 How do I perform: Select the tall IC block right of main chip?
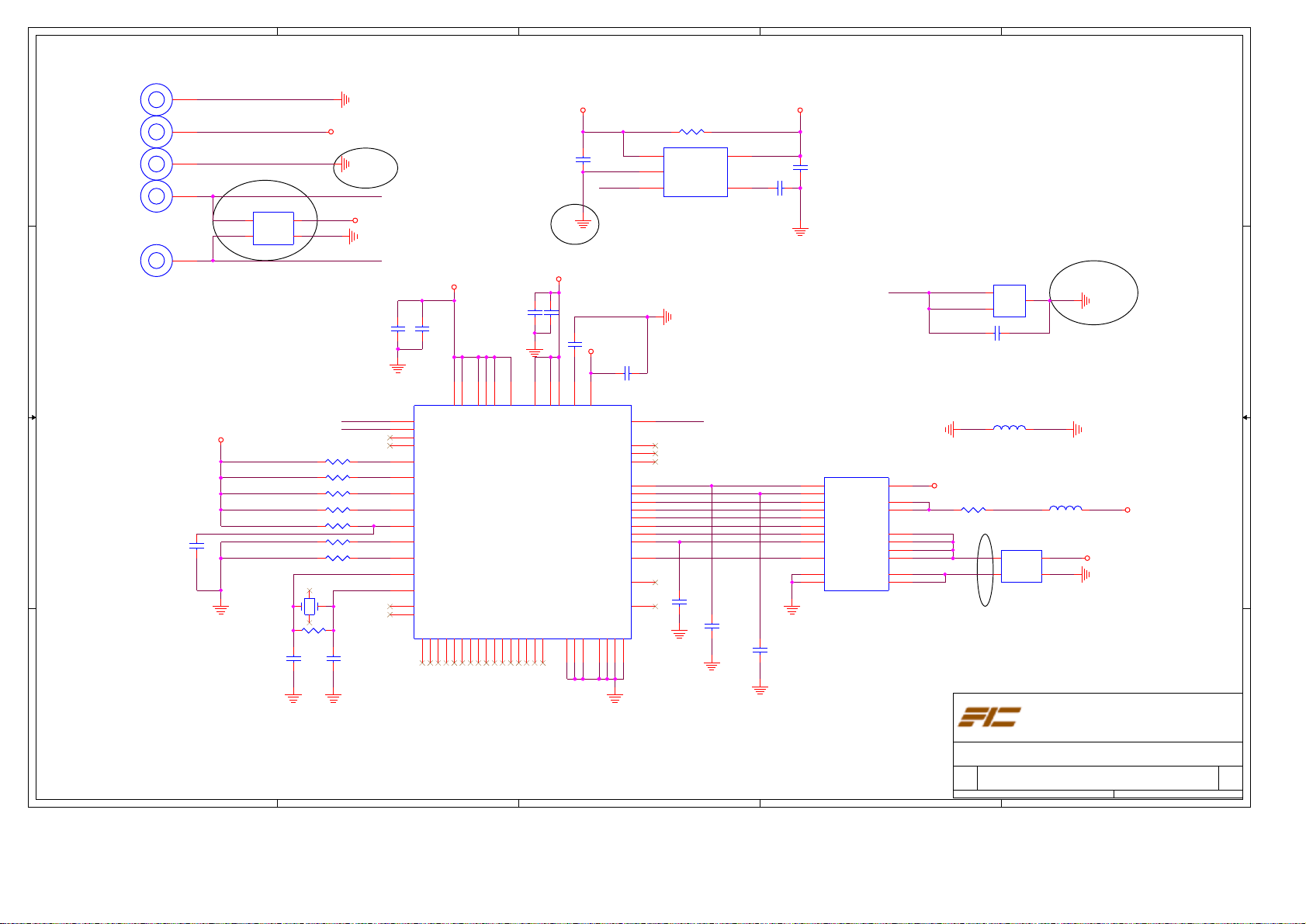(x=856, y=534)
